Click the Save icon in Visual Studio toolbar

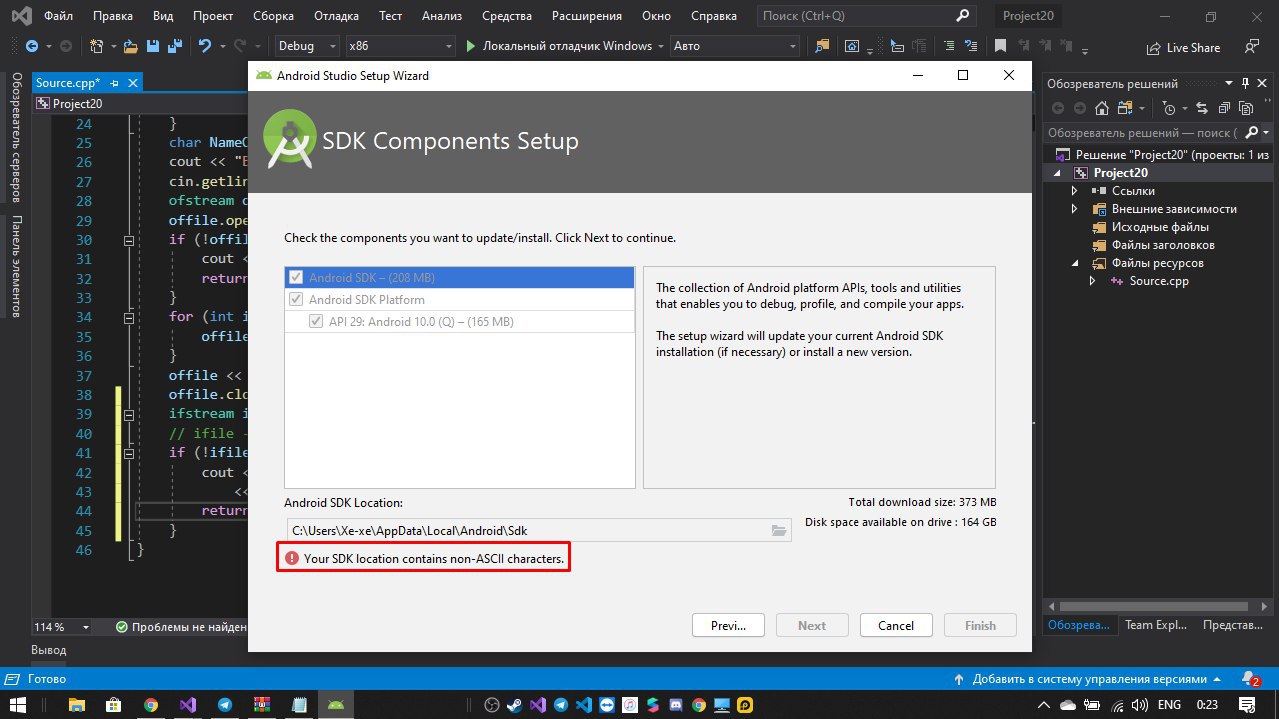tap(153, 46)
